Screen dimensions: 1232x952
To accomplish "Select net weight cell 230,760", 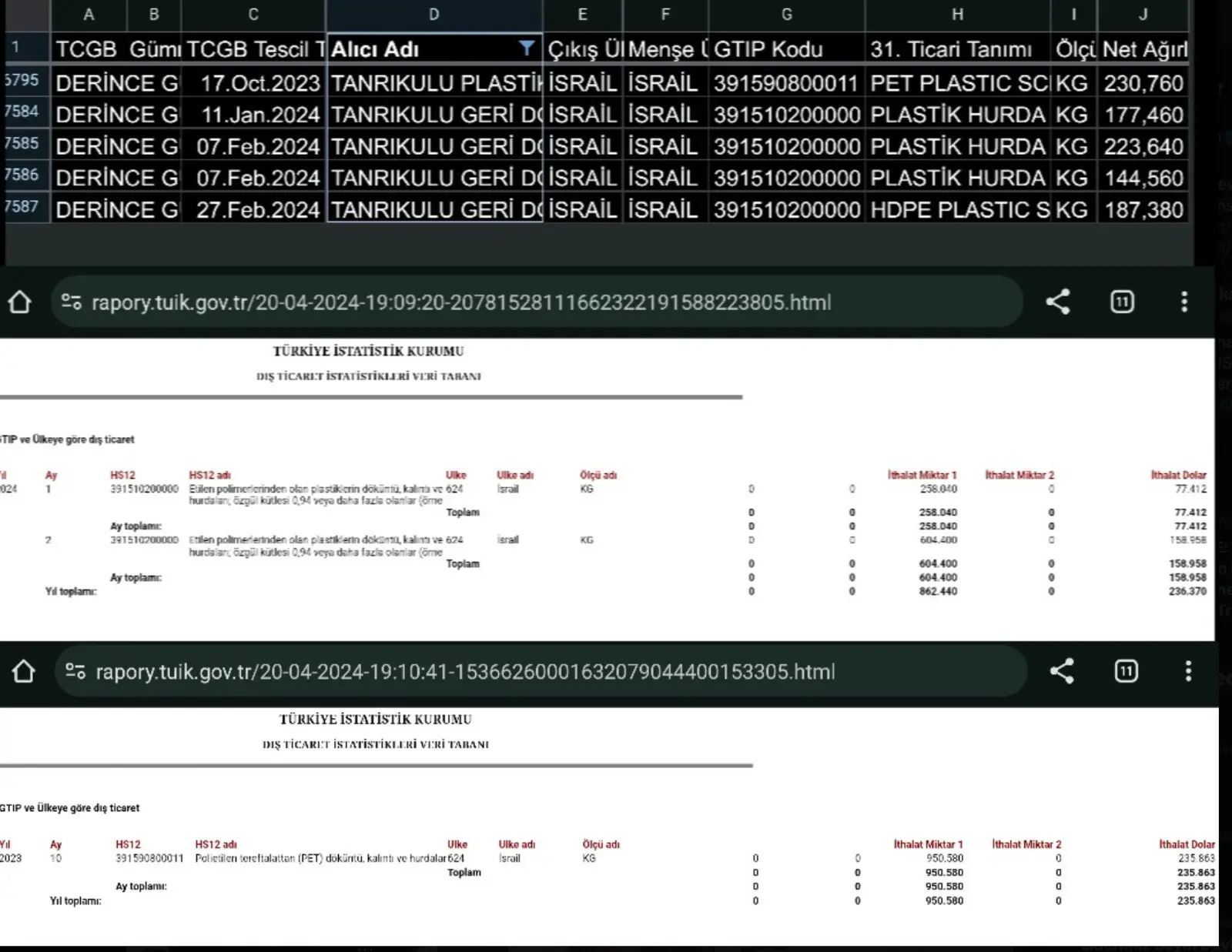I will pyautogui.click(x=1143, y=83).
